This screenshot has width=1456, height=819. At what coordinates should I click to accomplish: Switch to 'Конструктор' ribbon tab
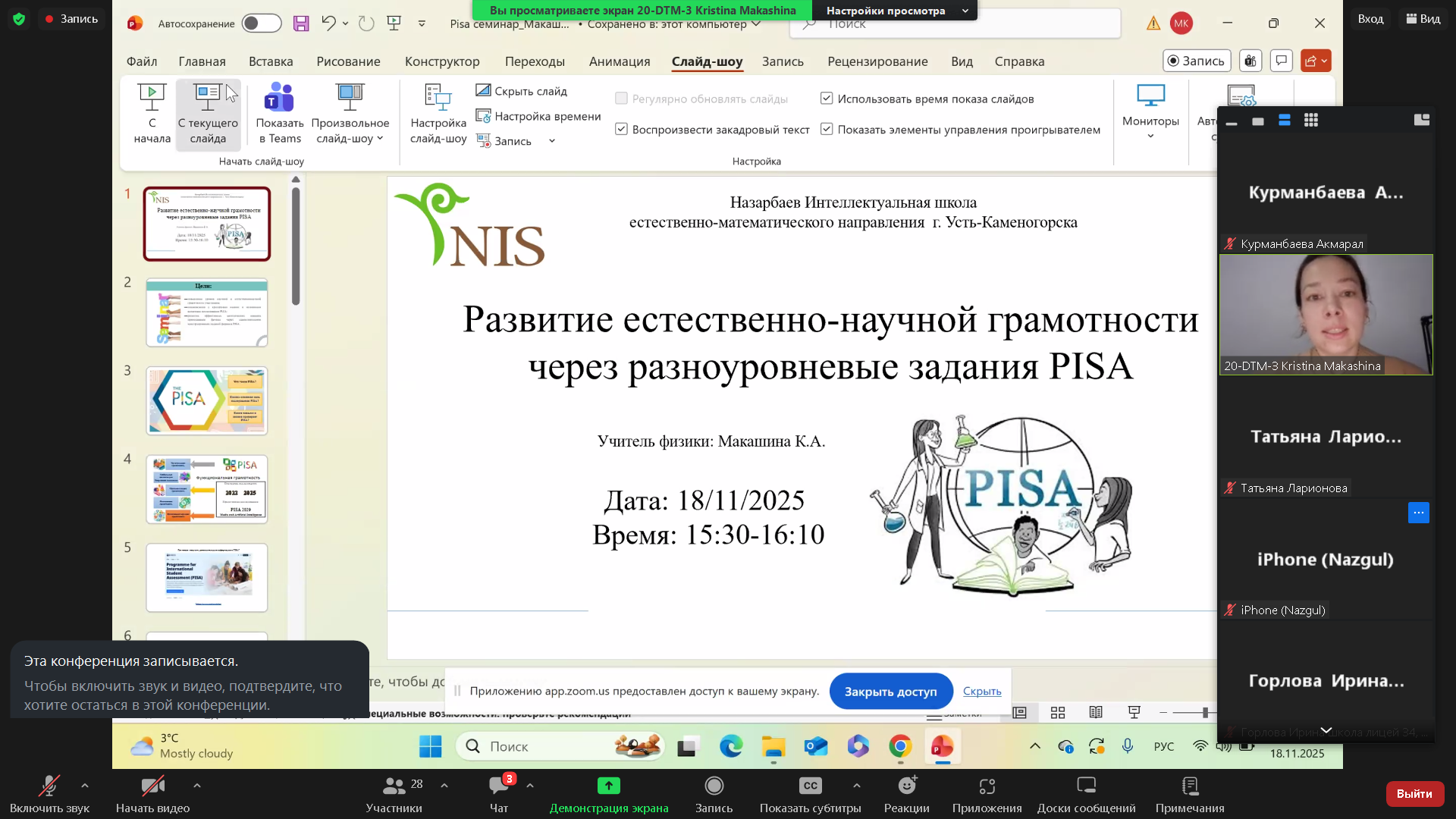pyautogui.click(x=442, y=61)
